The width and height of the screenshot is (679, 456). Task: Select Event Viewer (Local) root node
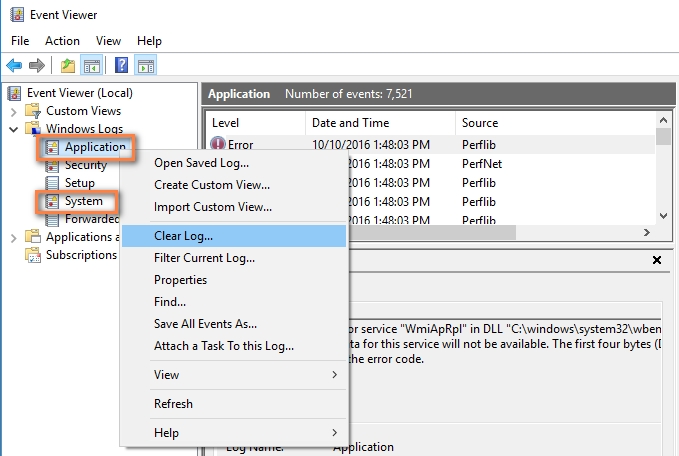80,93
